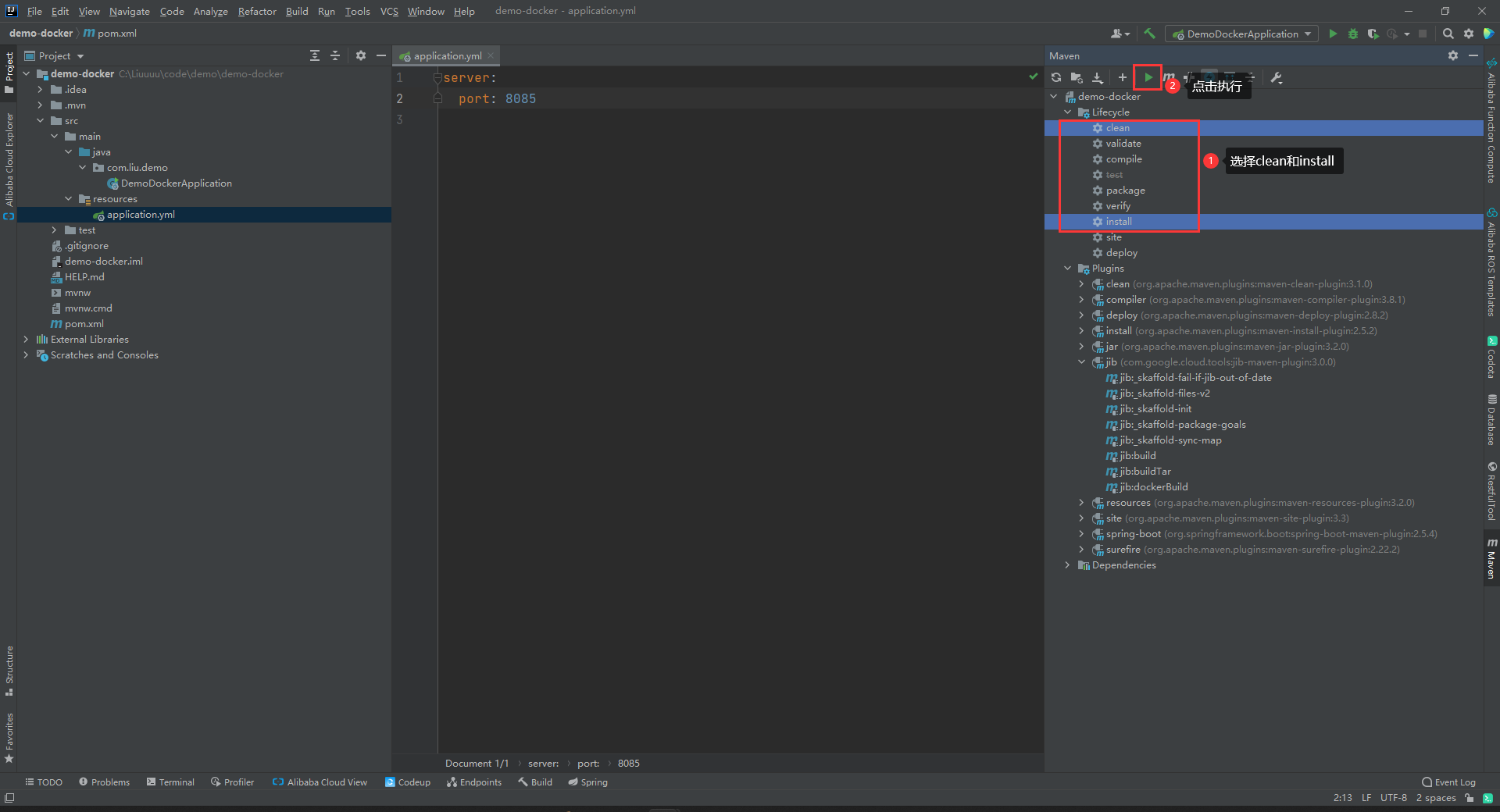Image resolution: width=1500 pixels, height=812 pixels.
Task: Toggle the Structure tool window stripe button
Action: tap(9, 671)
